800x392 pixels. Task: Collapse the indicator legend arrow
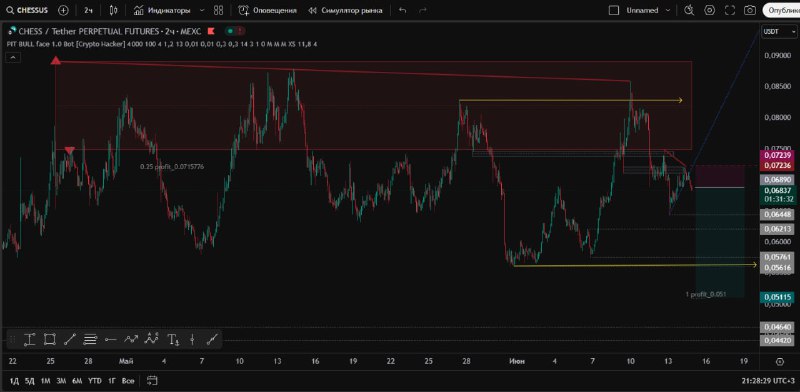tap(13, 58)
